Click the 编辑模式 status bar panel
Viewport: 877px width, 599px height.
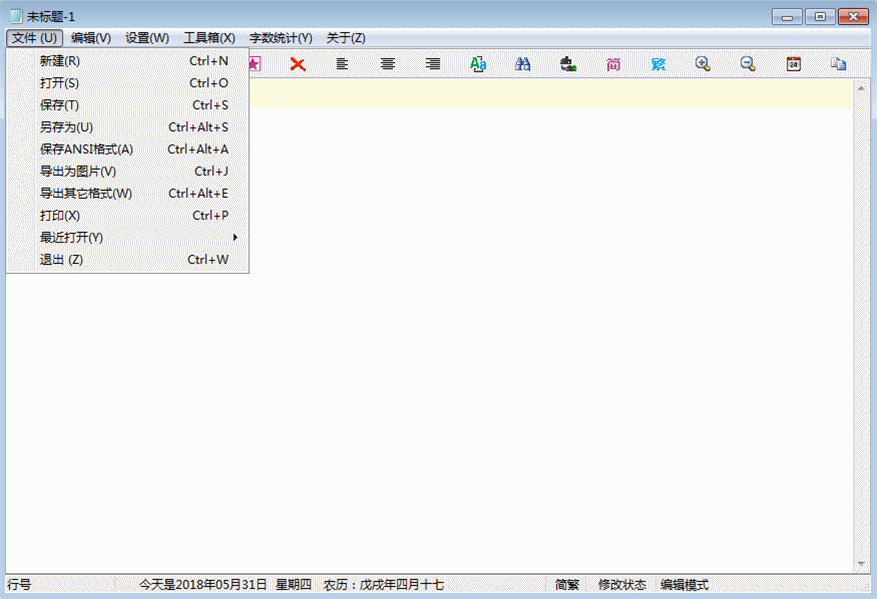(684, 584)
